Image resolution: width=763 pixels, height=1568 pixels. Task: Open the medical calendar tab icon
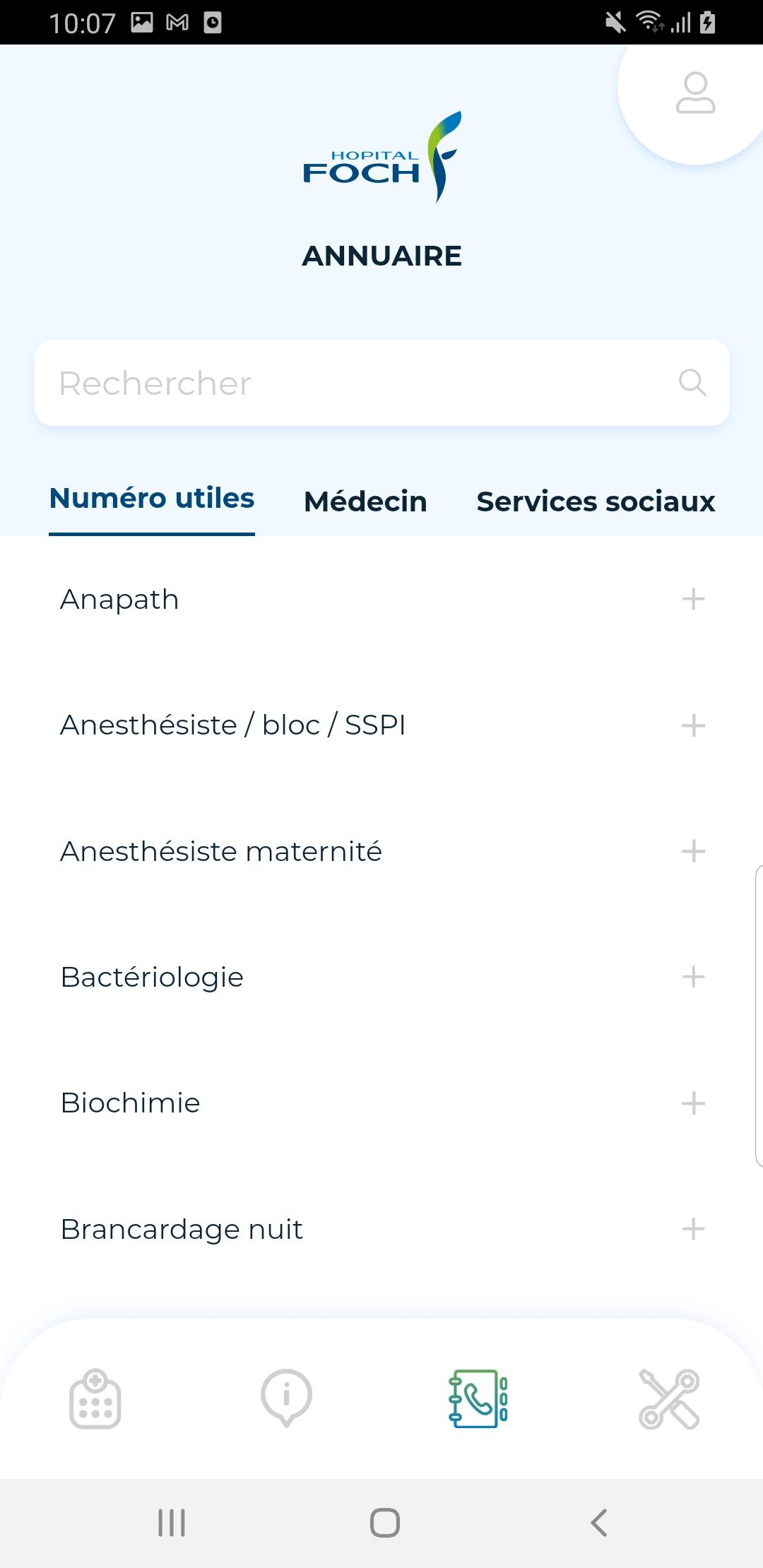pyautogui.click(x=95, y=1398)
